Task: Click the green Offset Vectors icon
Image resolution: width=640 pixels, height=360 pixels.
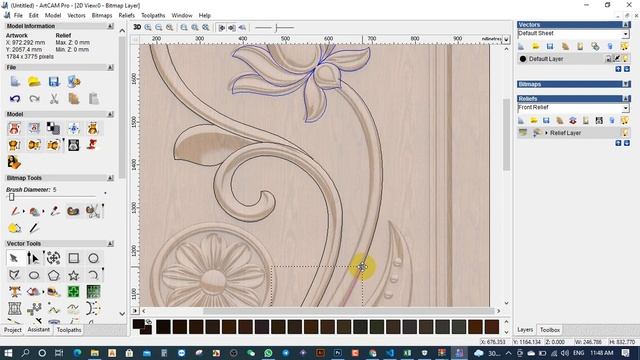Action: coord(73,291)
